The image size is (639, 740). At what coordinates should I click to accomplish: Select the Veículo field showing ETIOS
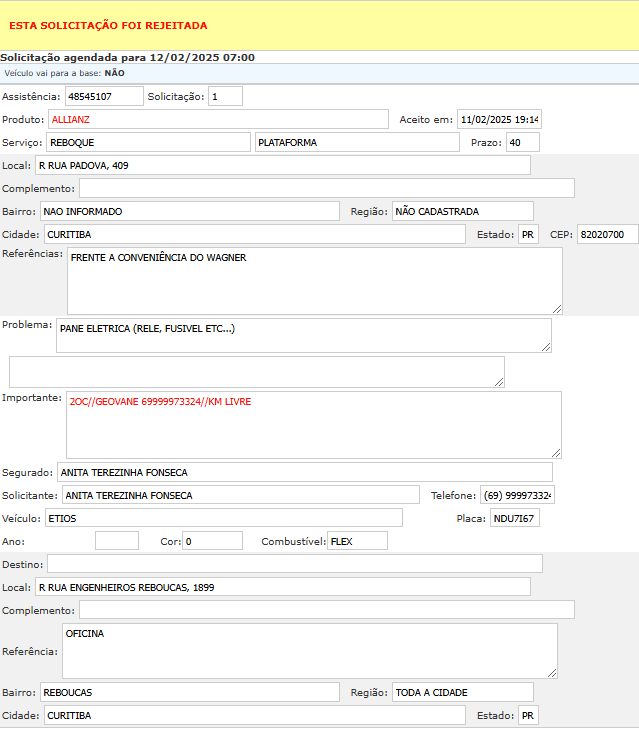223,518
